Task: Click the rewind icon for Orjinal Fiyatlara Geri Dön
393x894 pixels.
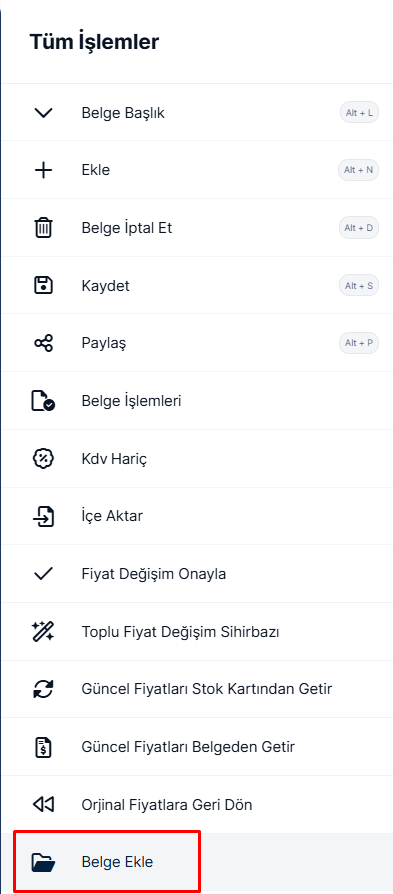Action: point(43,804)
